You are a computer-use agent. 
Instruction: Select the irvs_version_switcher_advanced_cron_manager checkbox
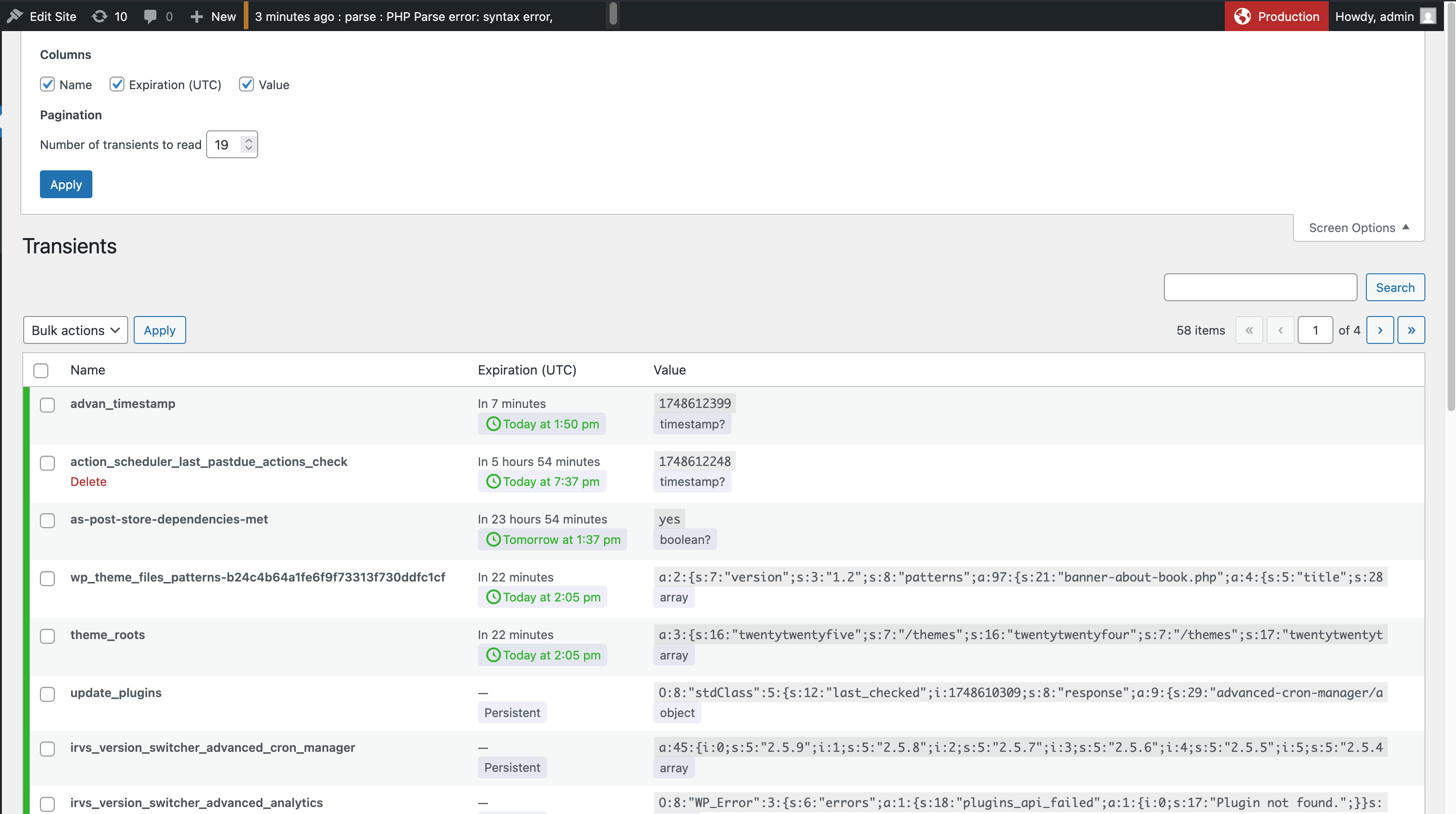(x=47, y=749)
